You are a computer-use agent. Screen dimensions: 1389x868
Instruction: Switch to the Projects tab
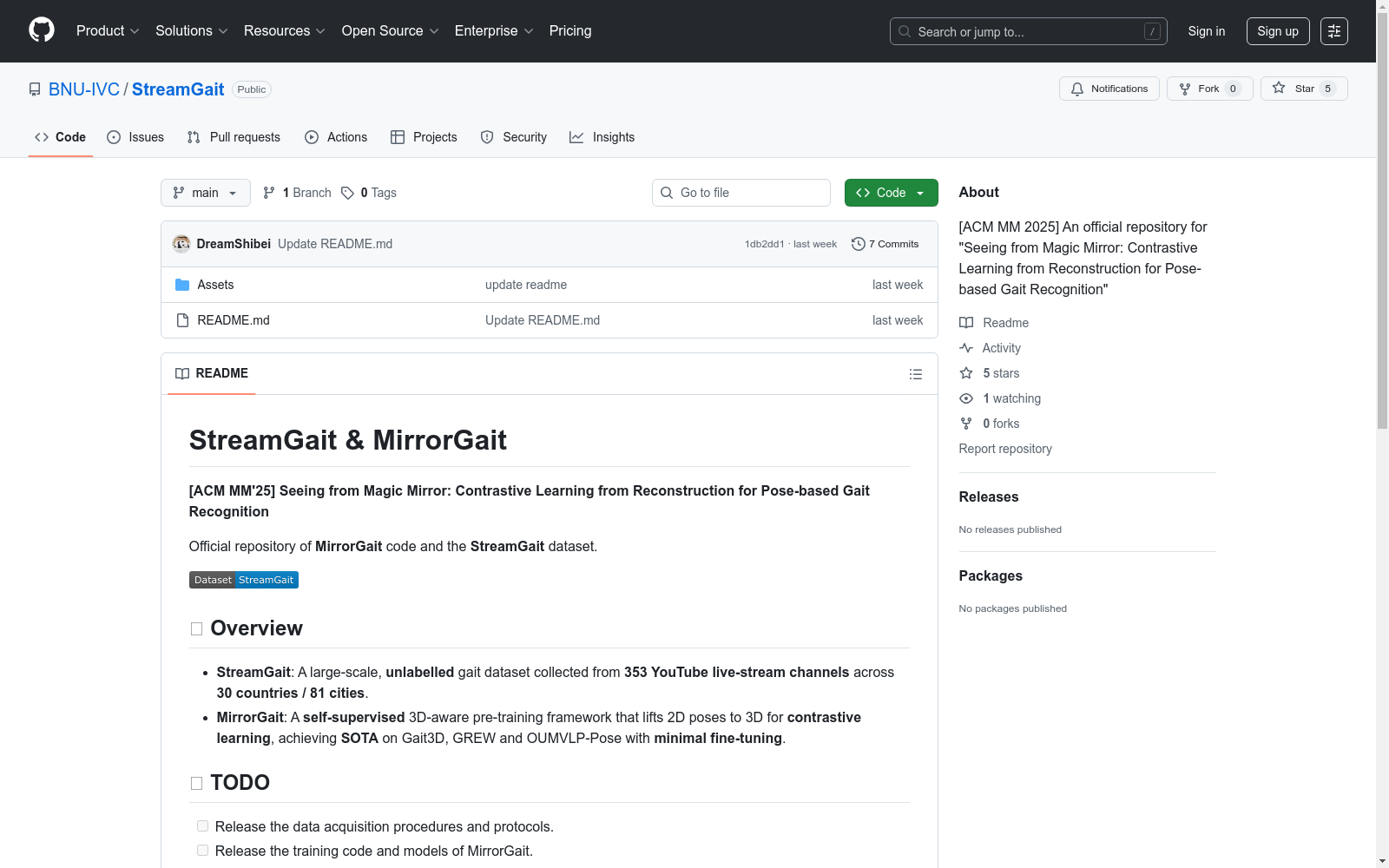[424, 137]
